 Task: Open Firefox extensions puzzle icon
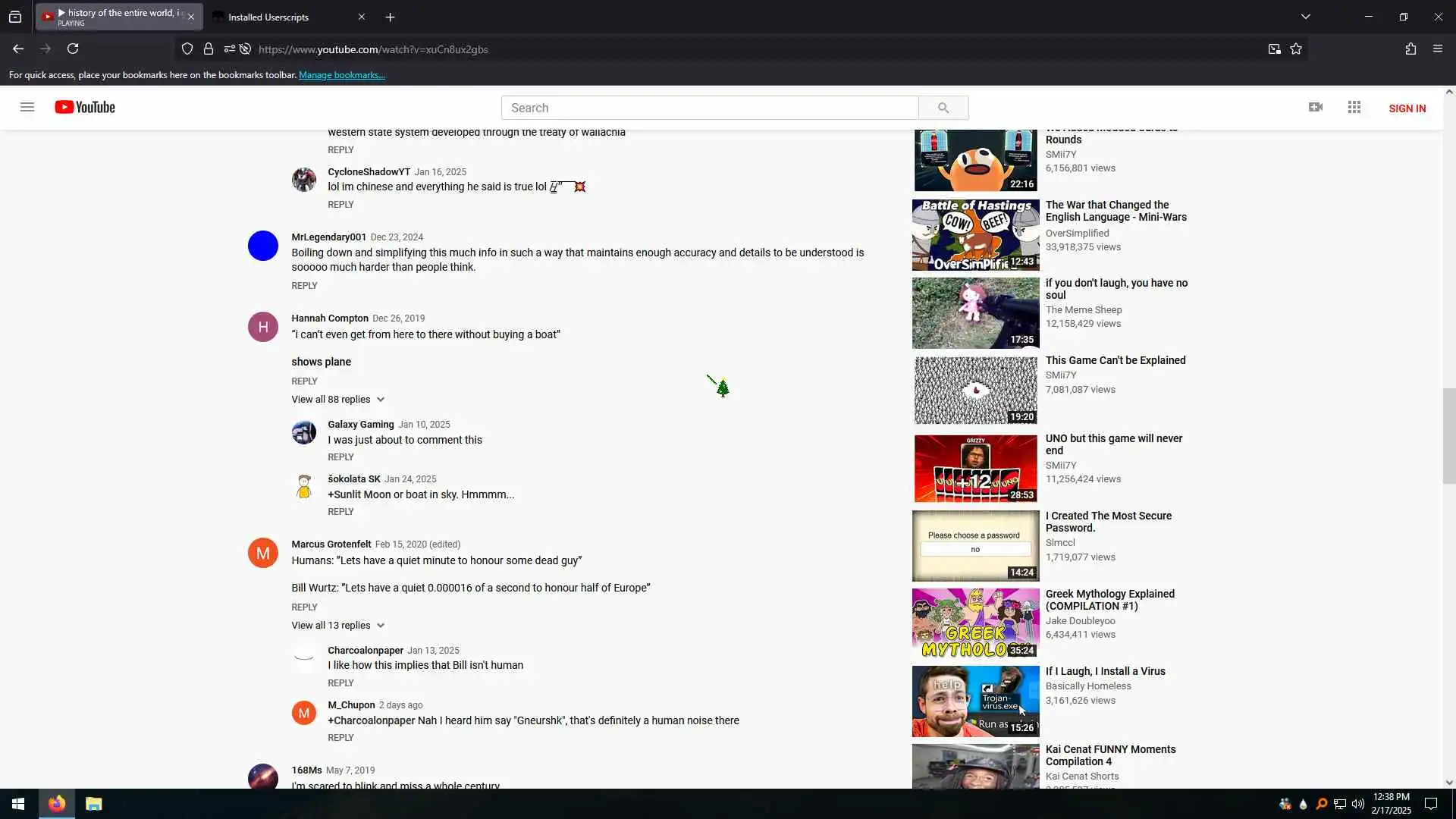(x=1410, y=49)
